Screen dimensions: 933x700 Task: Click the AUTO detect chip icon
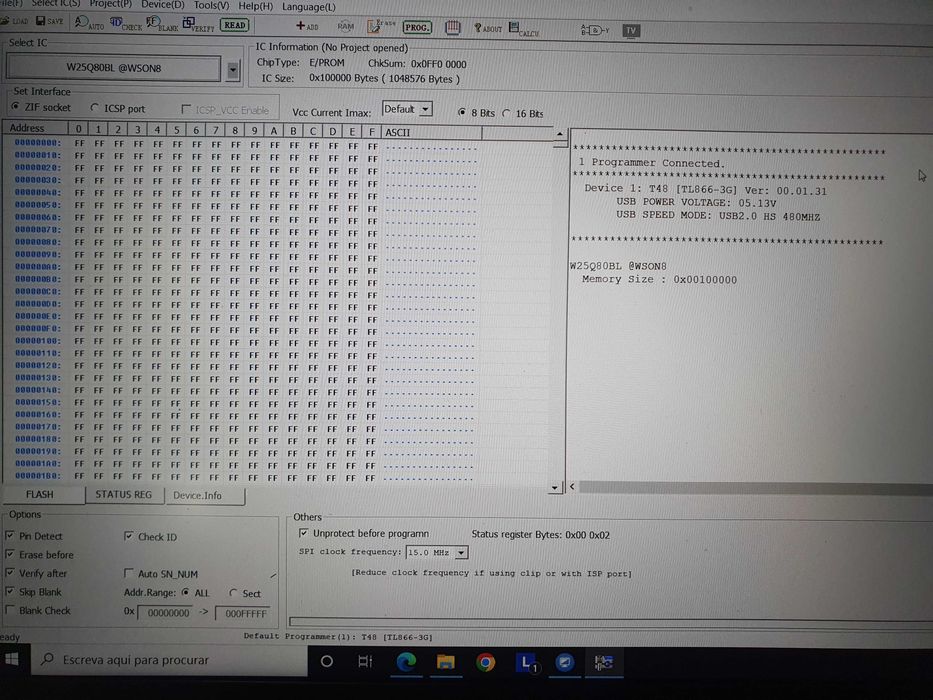(x=89, y=23)
